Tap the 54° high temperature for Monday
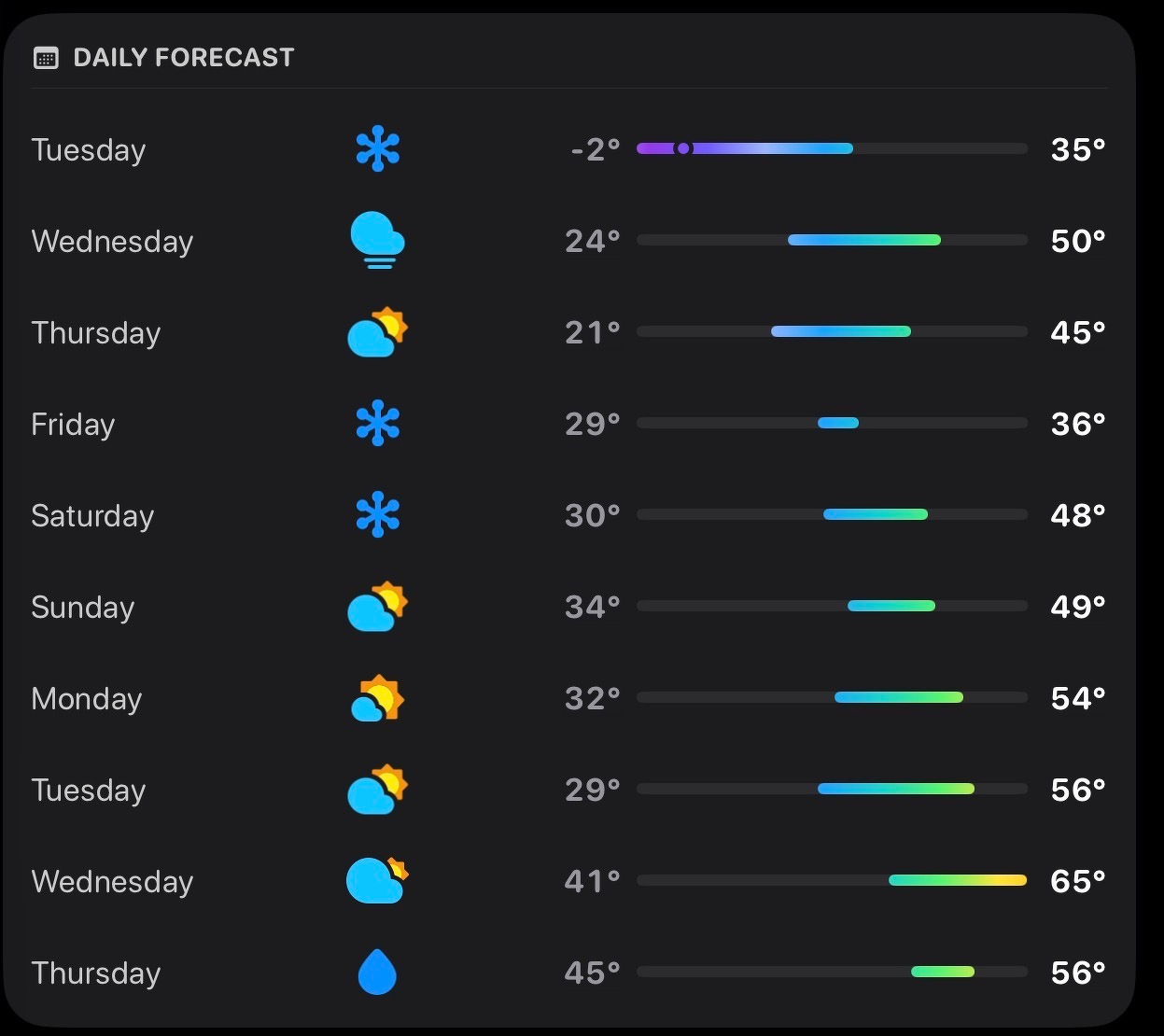This screenshot has height=1036, width=1164. [1077, 698]
